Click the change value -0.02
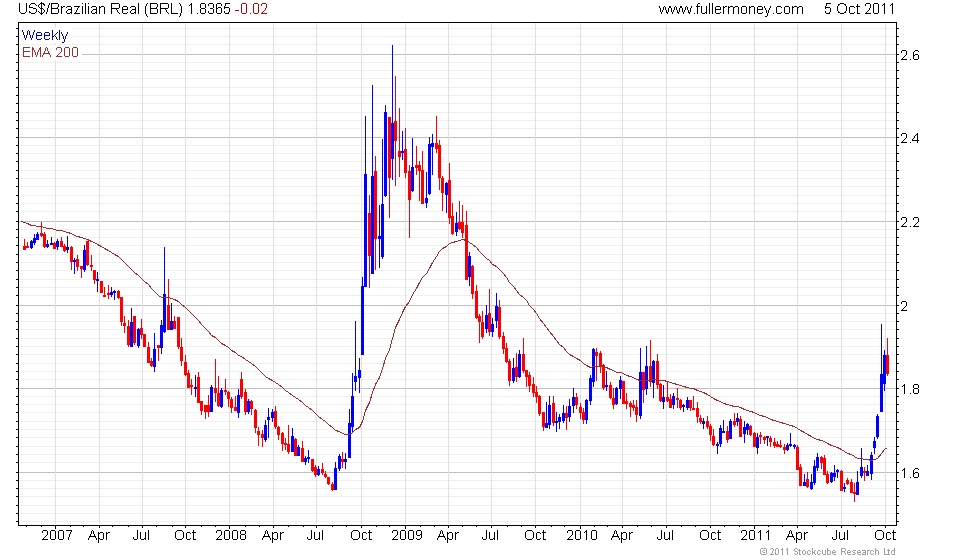The height and width of the screenshot is (560, 980). click(x=251, y=9)
